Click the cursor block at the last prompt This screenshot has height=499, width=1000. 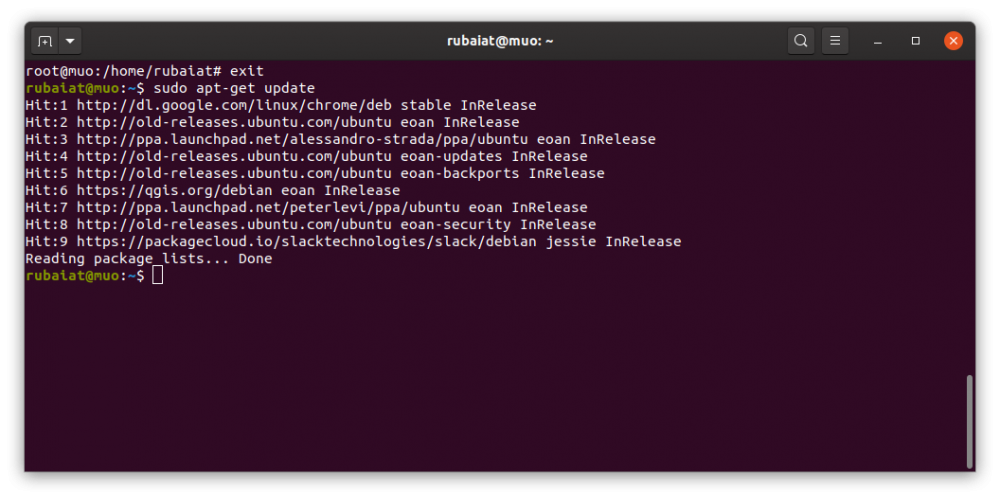[x=158, y=275]
